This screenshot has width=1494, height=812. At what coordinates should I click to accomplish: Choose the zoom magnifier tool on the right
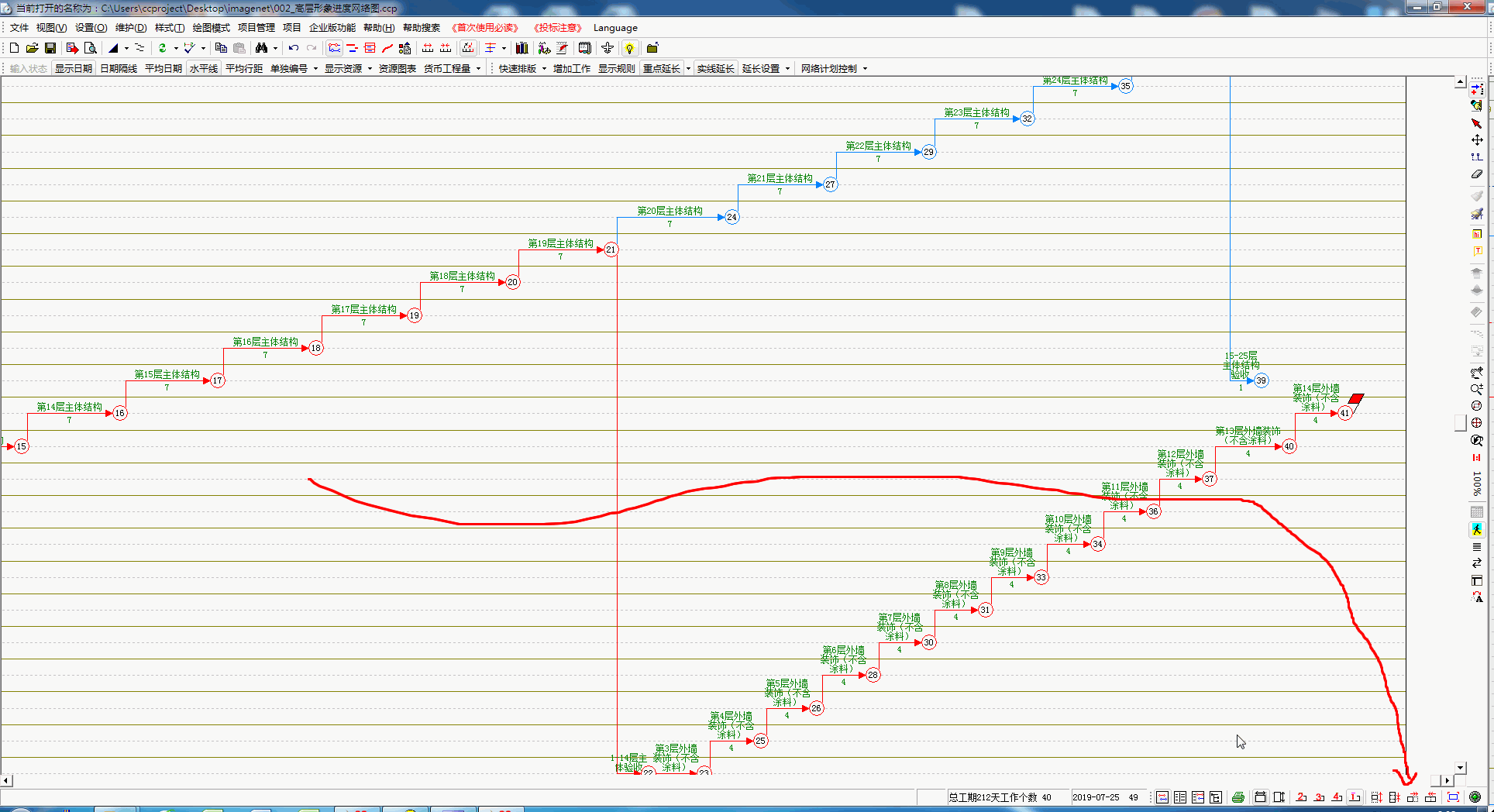pyautogui.click(x=1477, y=389)
